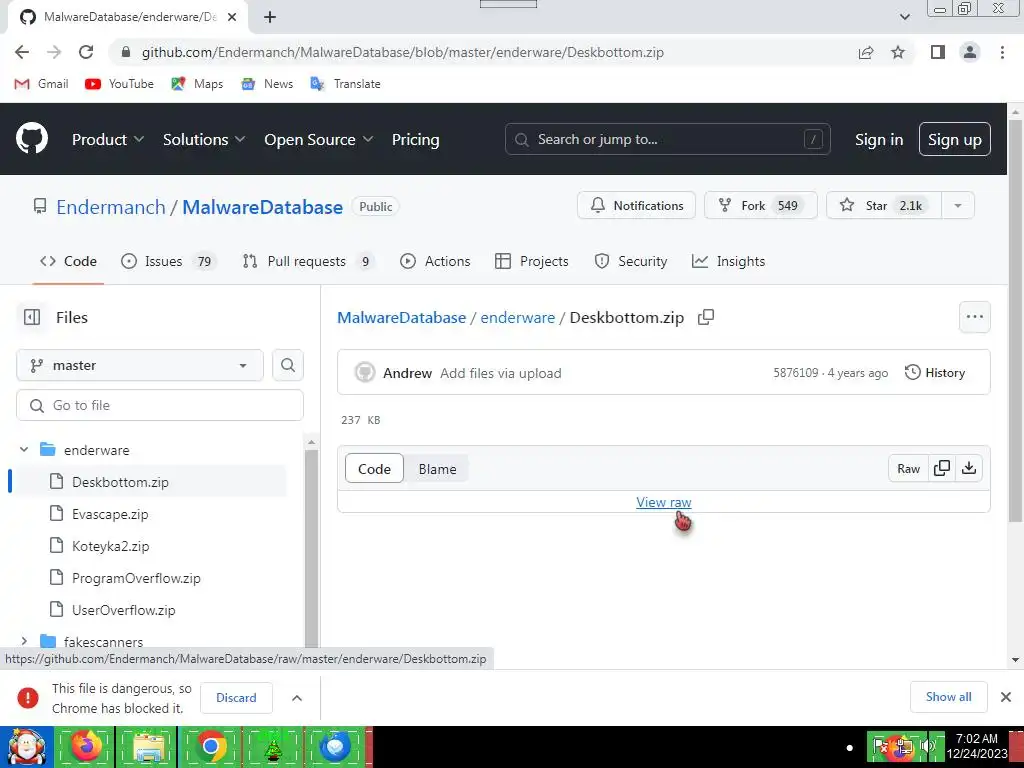Click the Raw button
This screenshot has height=768, width=1024.
pyautogui.click(x=908, y=468)
